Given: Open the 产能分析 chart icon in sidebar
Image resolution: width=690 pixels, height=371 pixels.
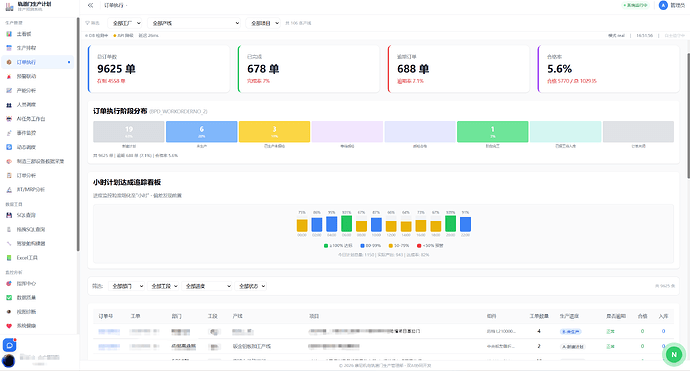Looking at the screenshot, I should click(9, 90).
